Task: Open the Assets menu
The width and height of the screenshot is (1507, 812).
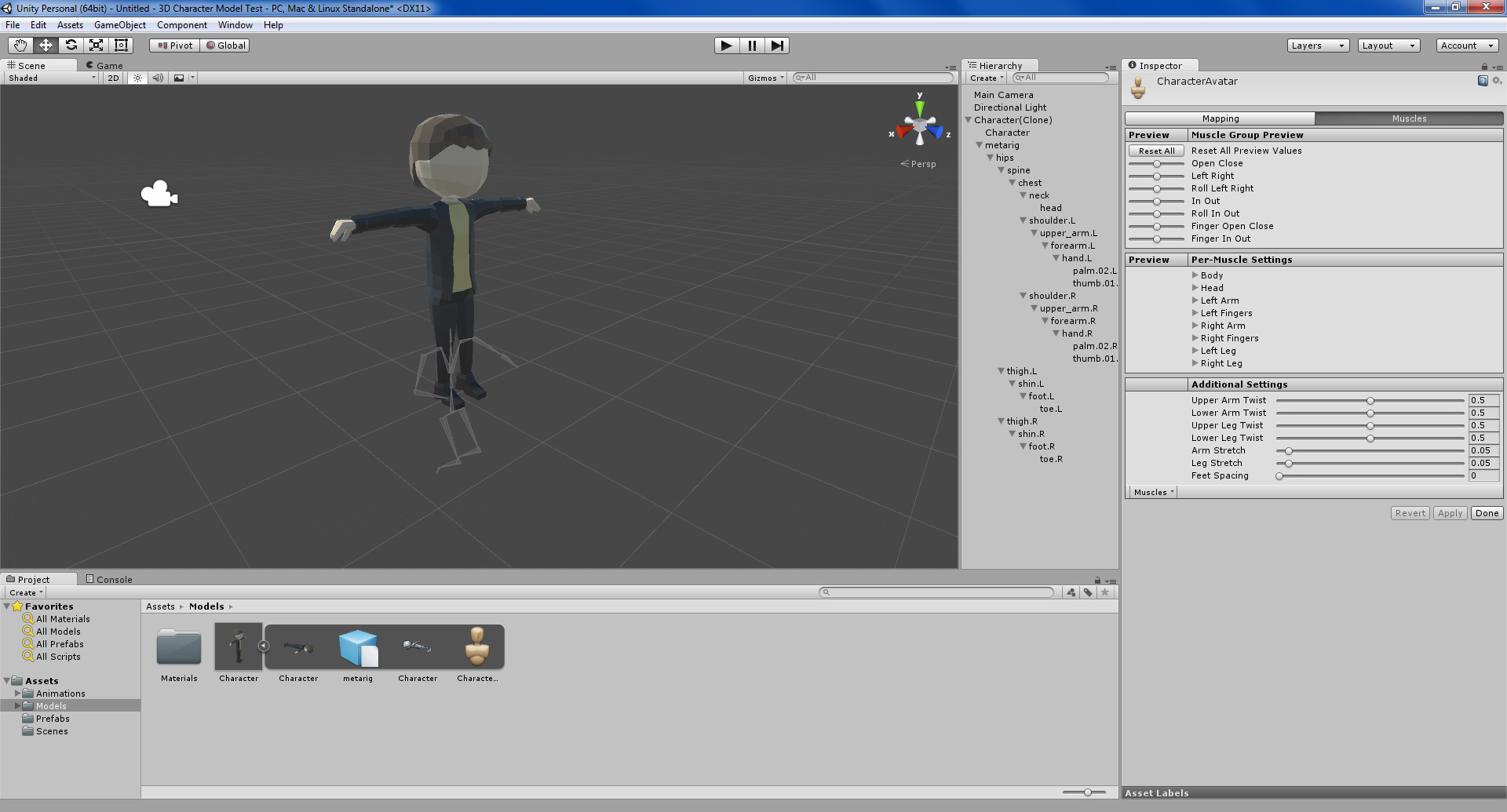Action: (x=70, y=25)
